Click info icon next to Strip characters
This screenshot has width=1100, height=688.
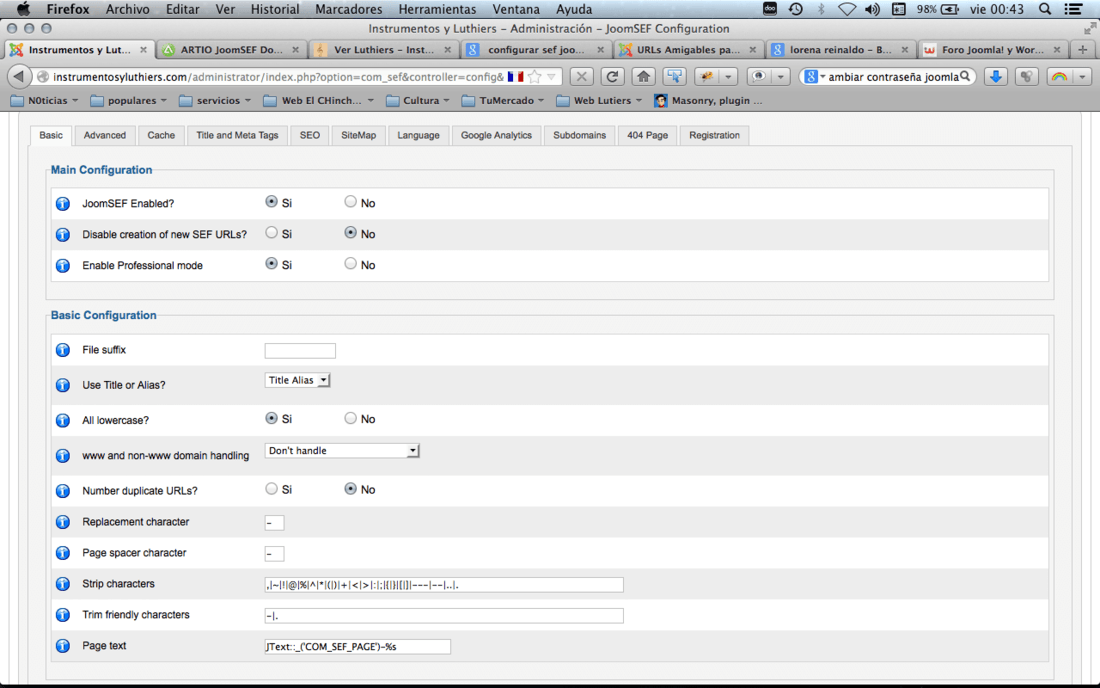click(63, 584)
